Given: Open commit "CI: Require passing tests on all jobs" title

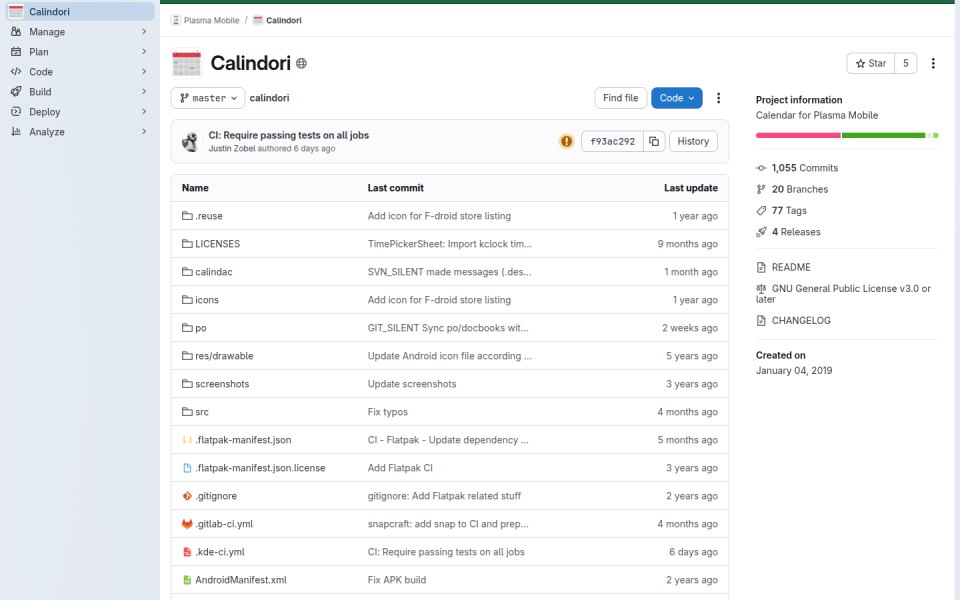Looking at the screenshot, I should click(288, 135).
